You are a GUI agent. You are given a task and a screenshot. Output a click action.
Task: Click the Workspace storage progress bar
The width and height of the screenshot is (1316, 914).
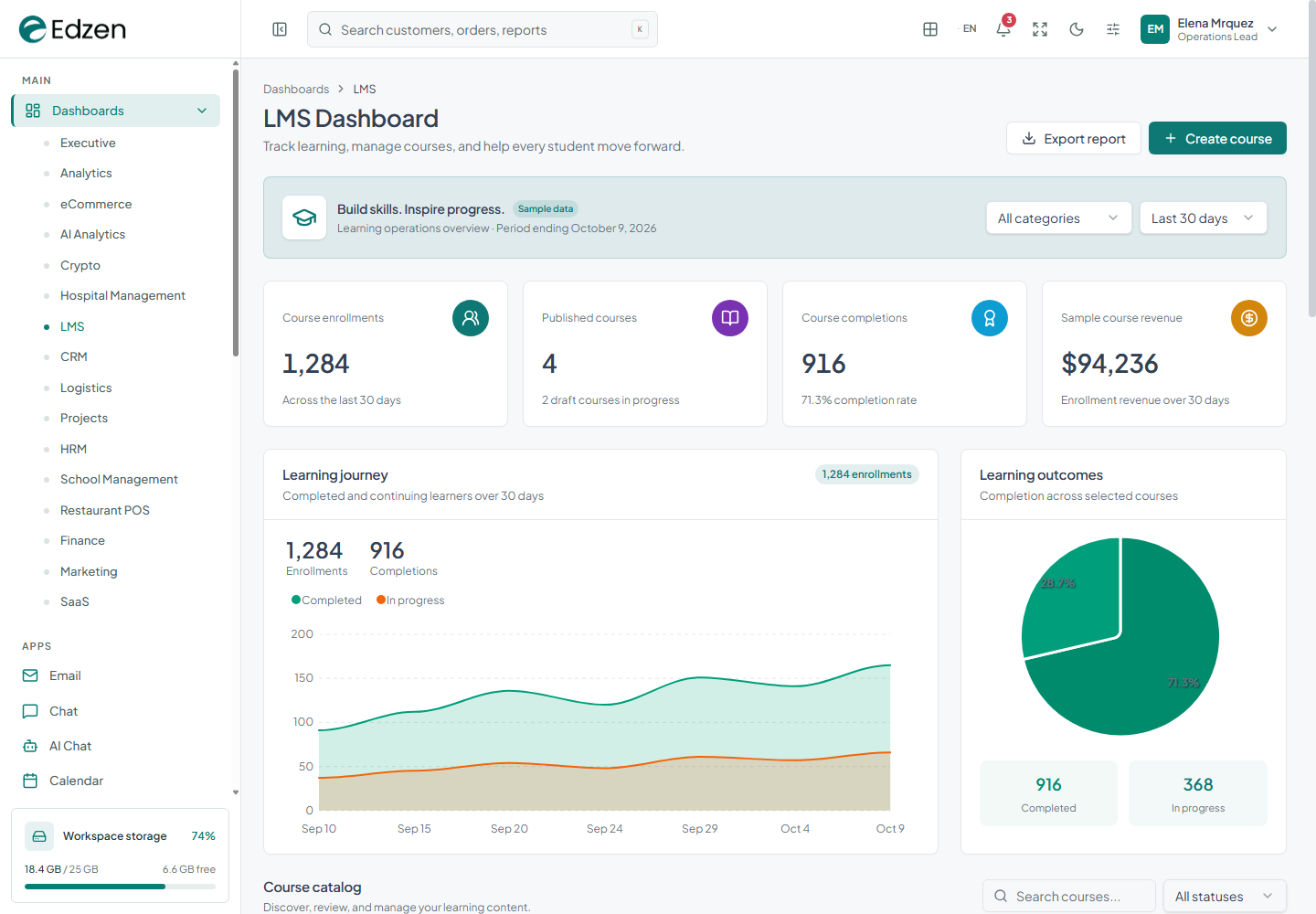point(120,887)
